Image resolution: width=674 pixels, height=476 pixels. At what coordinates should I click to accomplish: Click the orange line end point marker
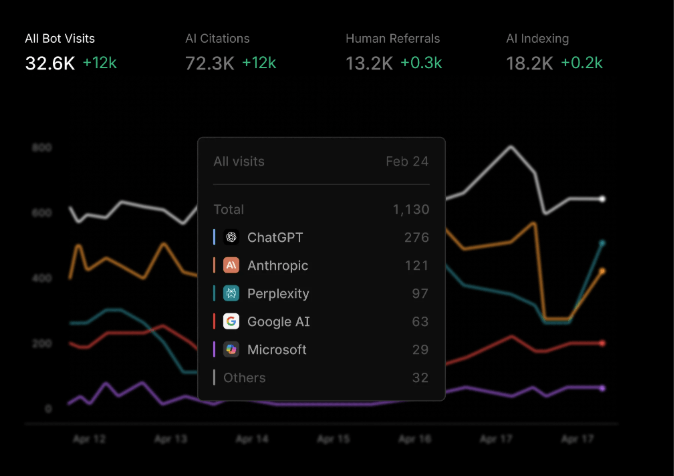point(602,271)
